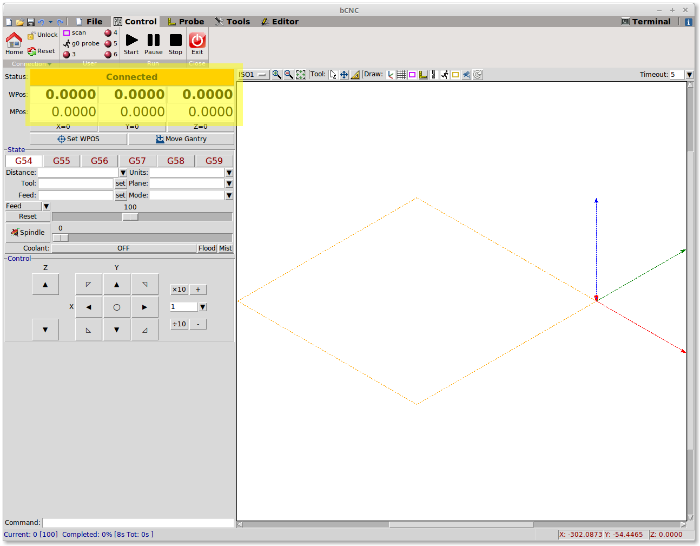Open the ISO1 view dropdown
Screen dimensions: 700x546
click(x=254, y=75)
